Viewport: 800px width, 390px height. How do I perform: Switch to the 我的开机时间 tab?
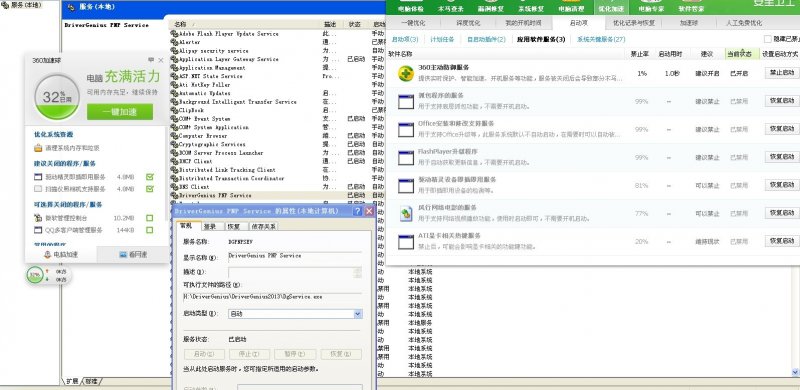pos(523,23)
